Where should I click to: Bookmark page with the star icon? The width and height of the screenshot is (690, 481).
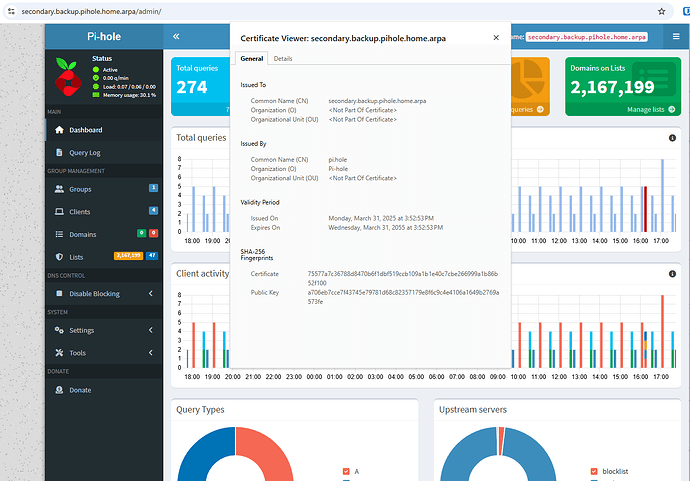point(661,11)
